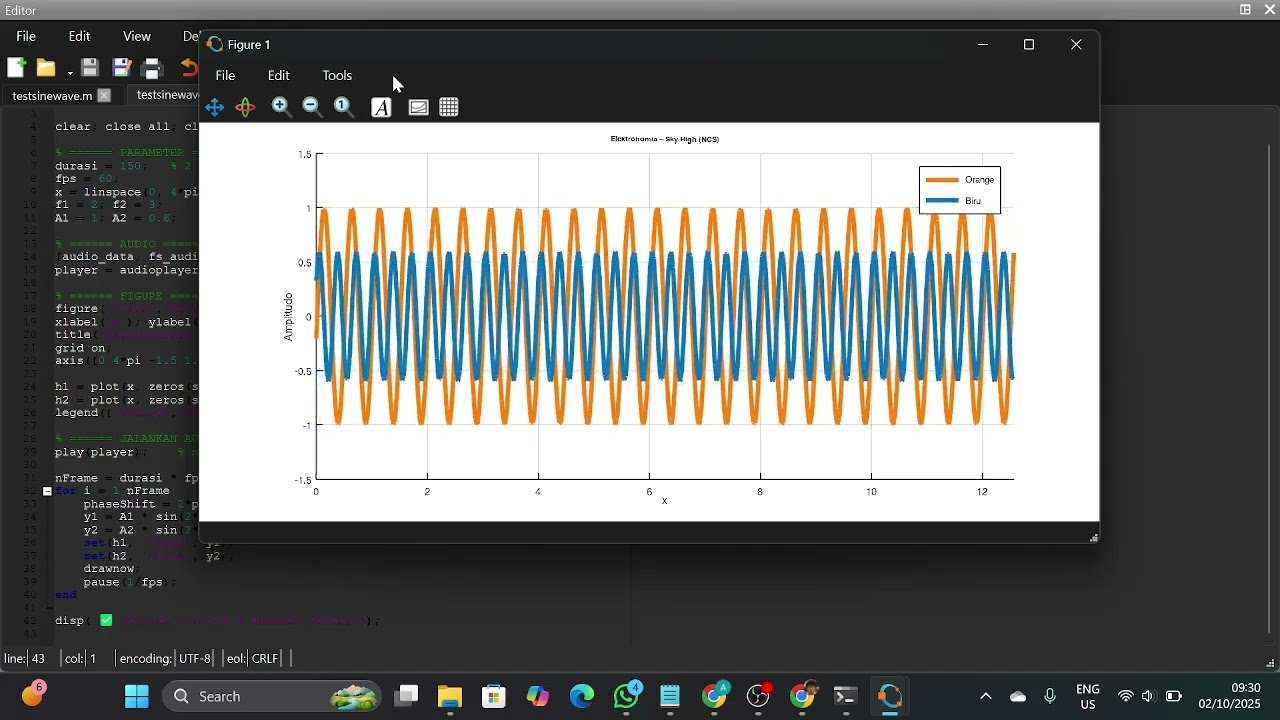Open the Notepad taskbar icon

(671, 697)
